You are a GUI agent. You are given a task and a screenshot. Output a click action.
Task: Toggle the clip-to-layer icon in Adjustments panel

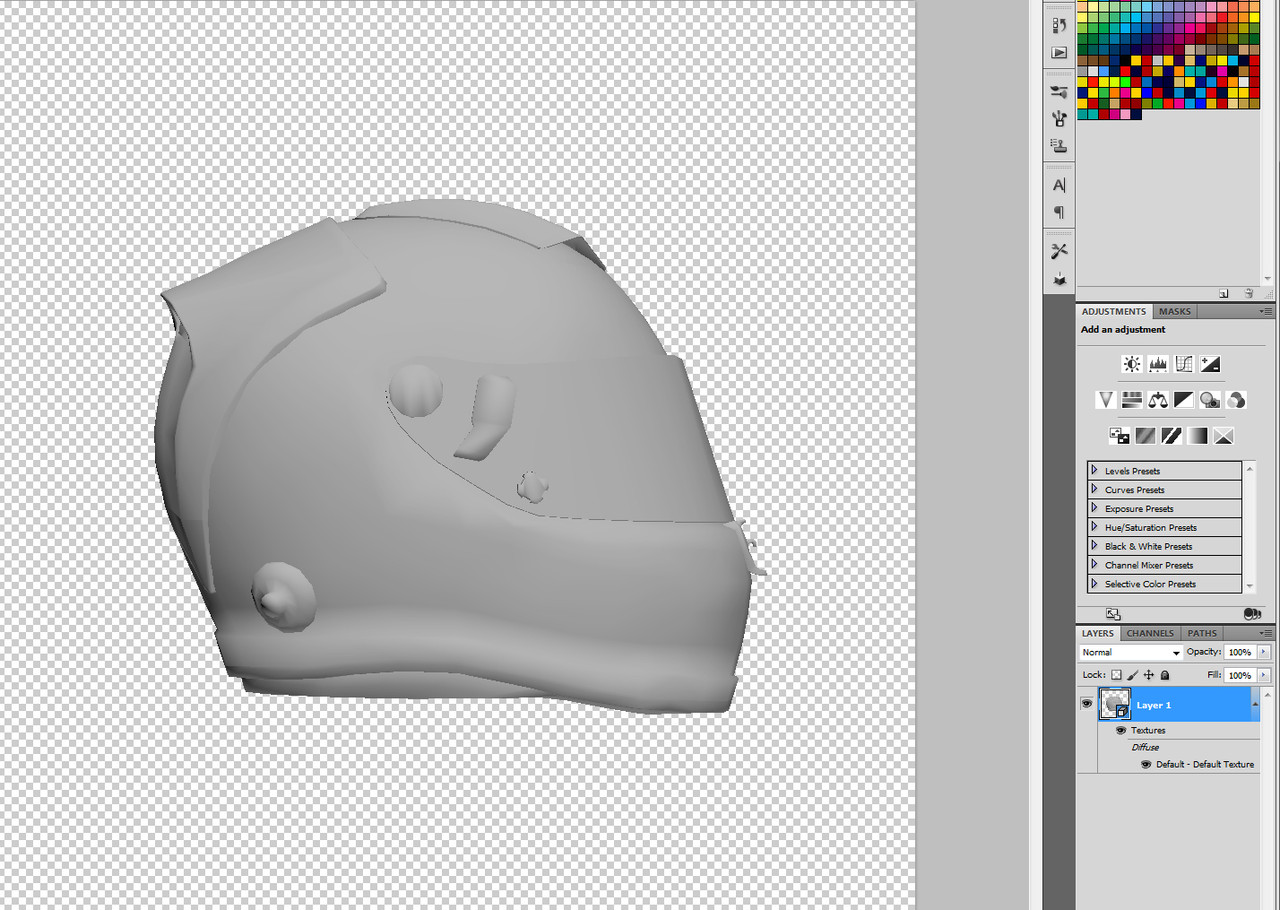[x=1251, y=614]
